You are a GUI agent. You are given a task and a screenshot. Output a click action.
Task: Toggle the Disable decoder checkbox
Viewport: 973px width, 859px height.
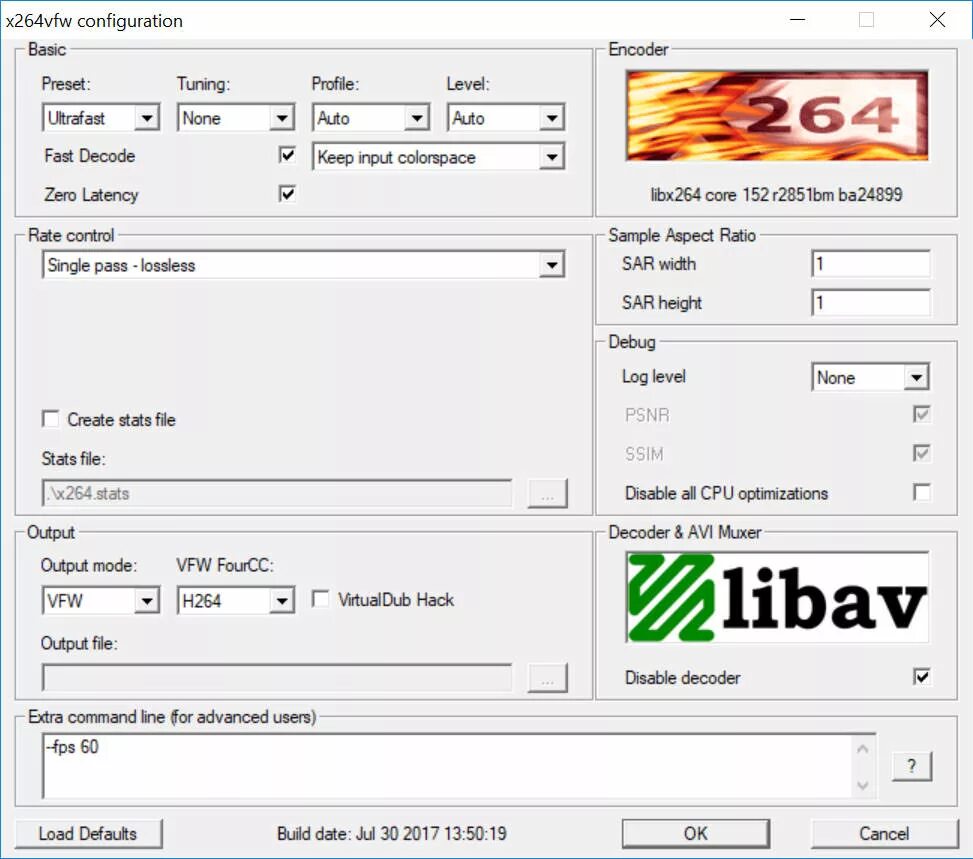[x=921, y=677]
